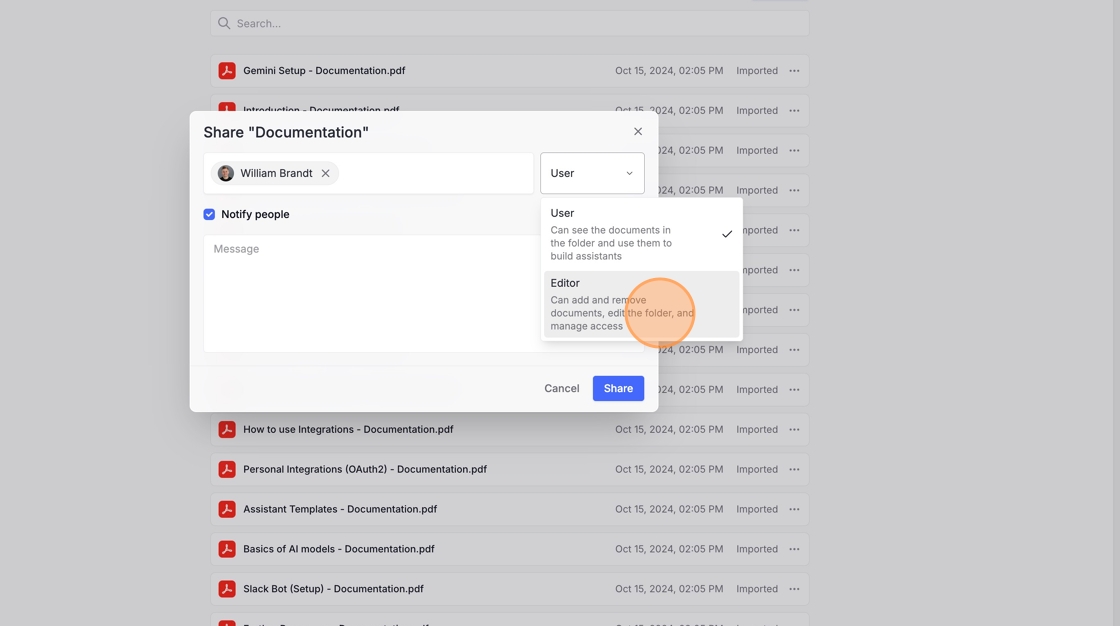Click the recipients input field beside William Brandt

435,173
